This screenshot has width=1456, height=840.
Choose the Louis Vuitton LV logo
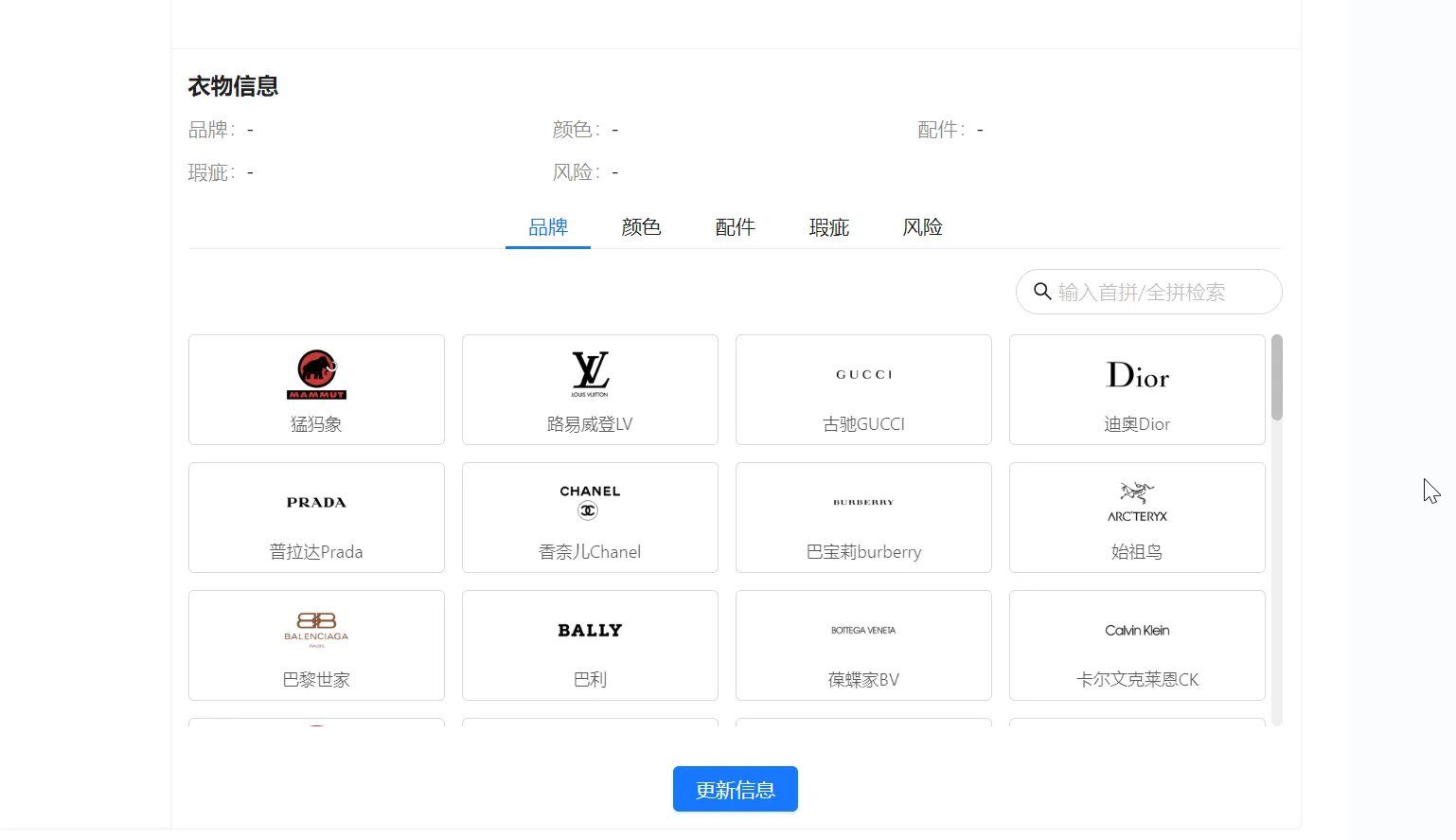(x=590, y=374)
